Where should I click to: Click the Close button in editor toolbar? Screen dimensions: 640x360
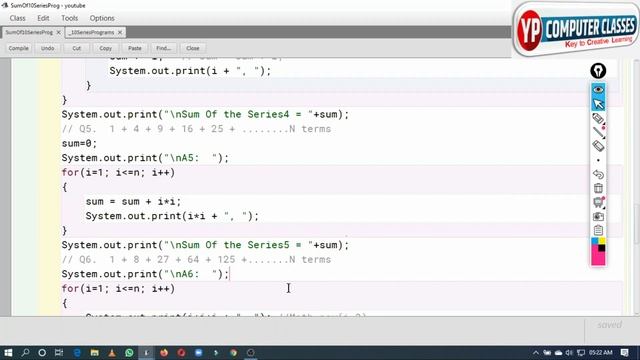click(x=193, y=48)
